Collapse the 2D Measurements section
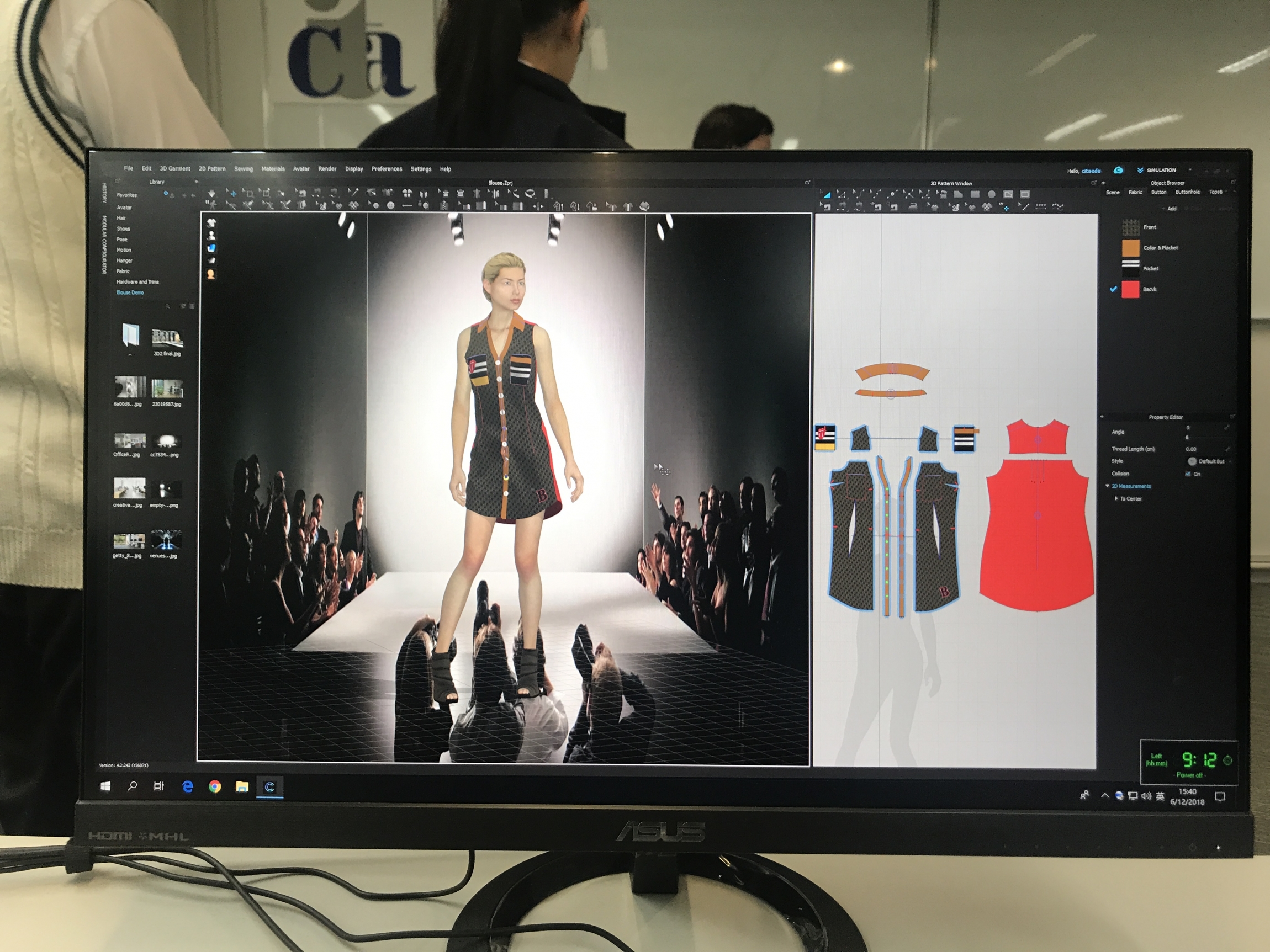This screenshot has height=952, width=1270. coord(1108,486)
